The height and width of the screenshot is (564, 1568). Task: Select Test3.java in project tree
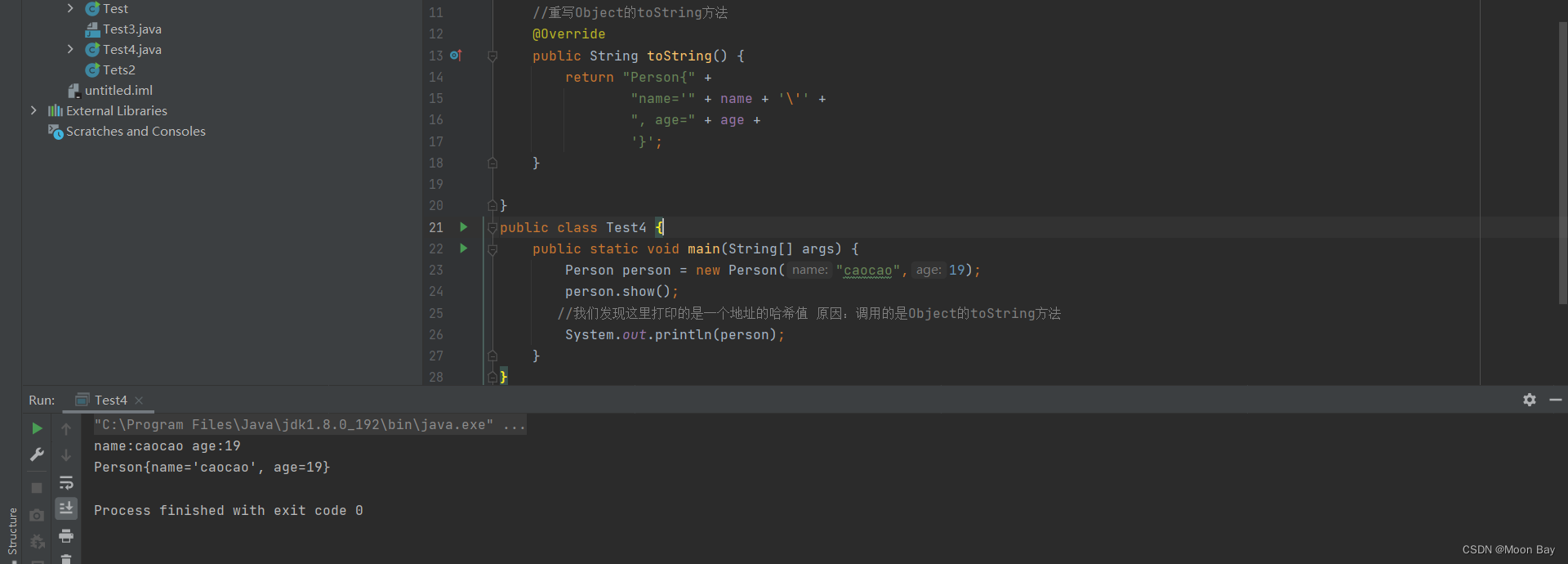tap(131, 29)
